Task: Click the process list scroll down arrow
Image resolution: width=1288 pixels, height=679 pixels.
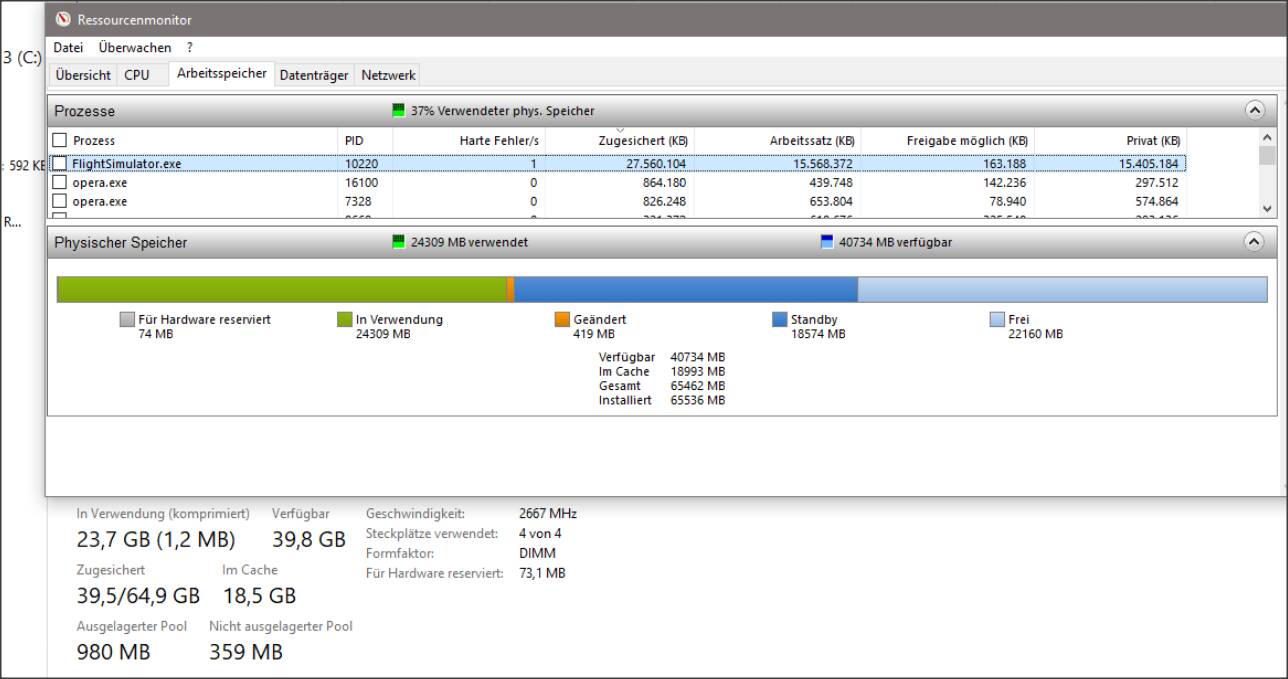Action: [x=1267, y=208]
